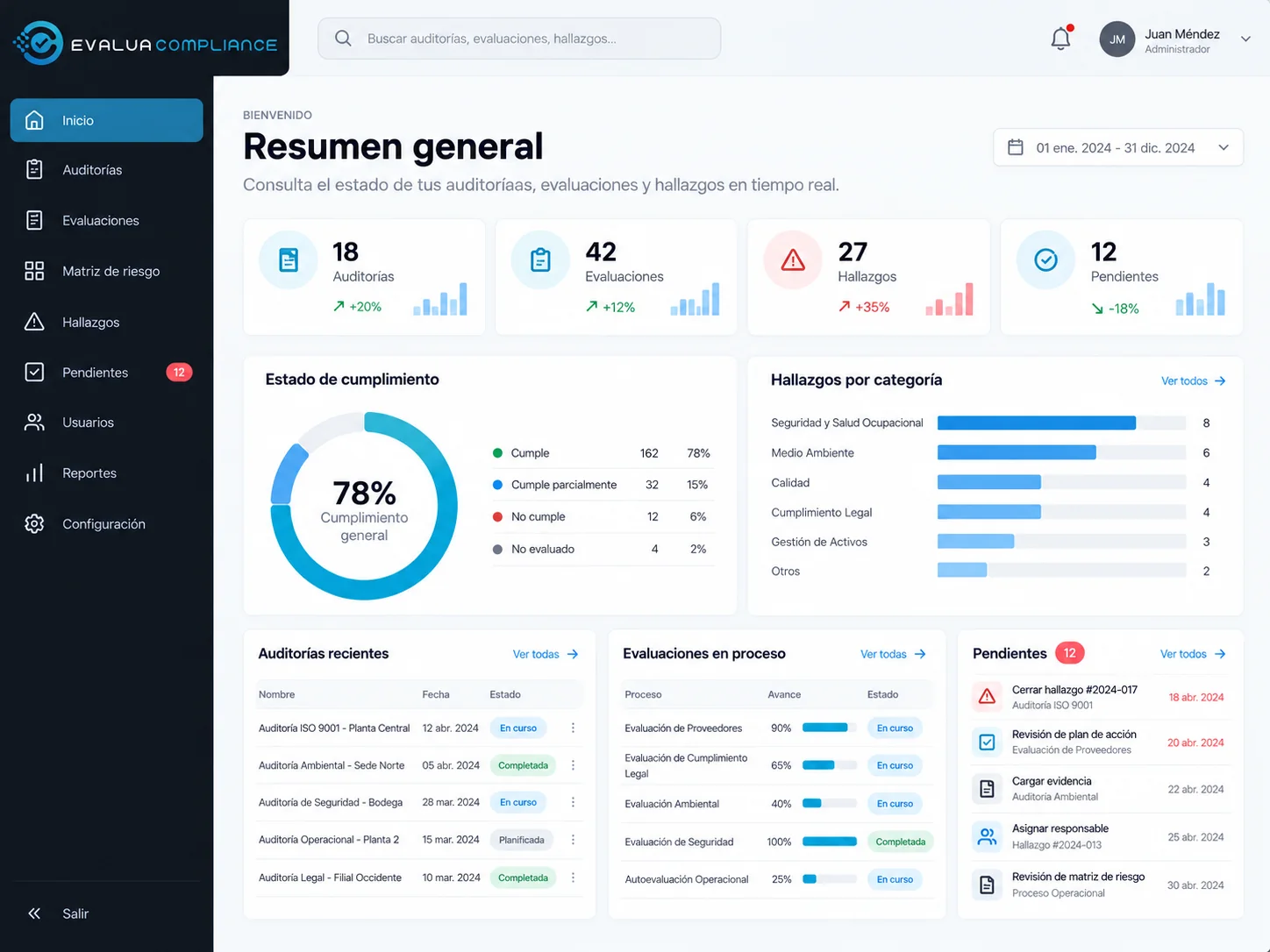This screenshot has height=952, width=1270.
Task: Click the Cargar evidencia pending item
Action: (x=1100, y=789)
